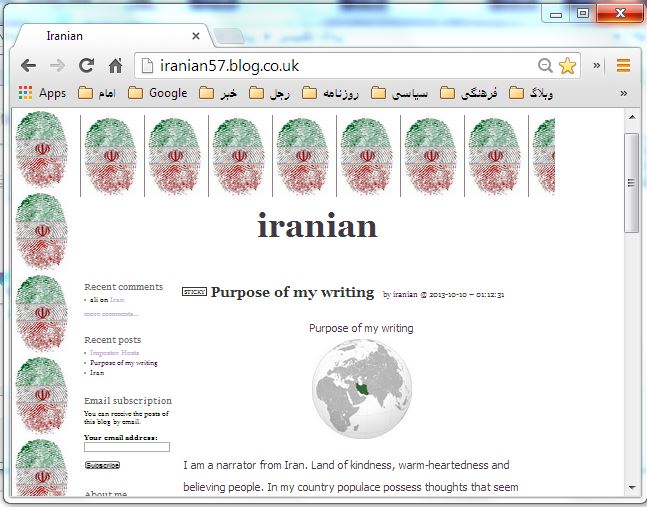Click the Recent comments heading

point(123,287)
